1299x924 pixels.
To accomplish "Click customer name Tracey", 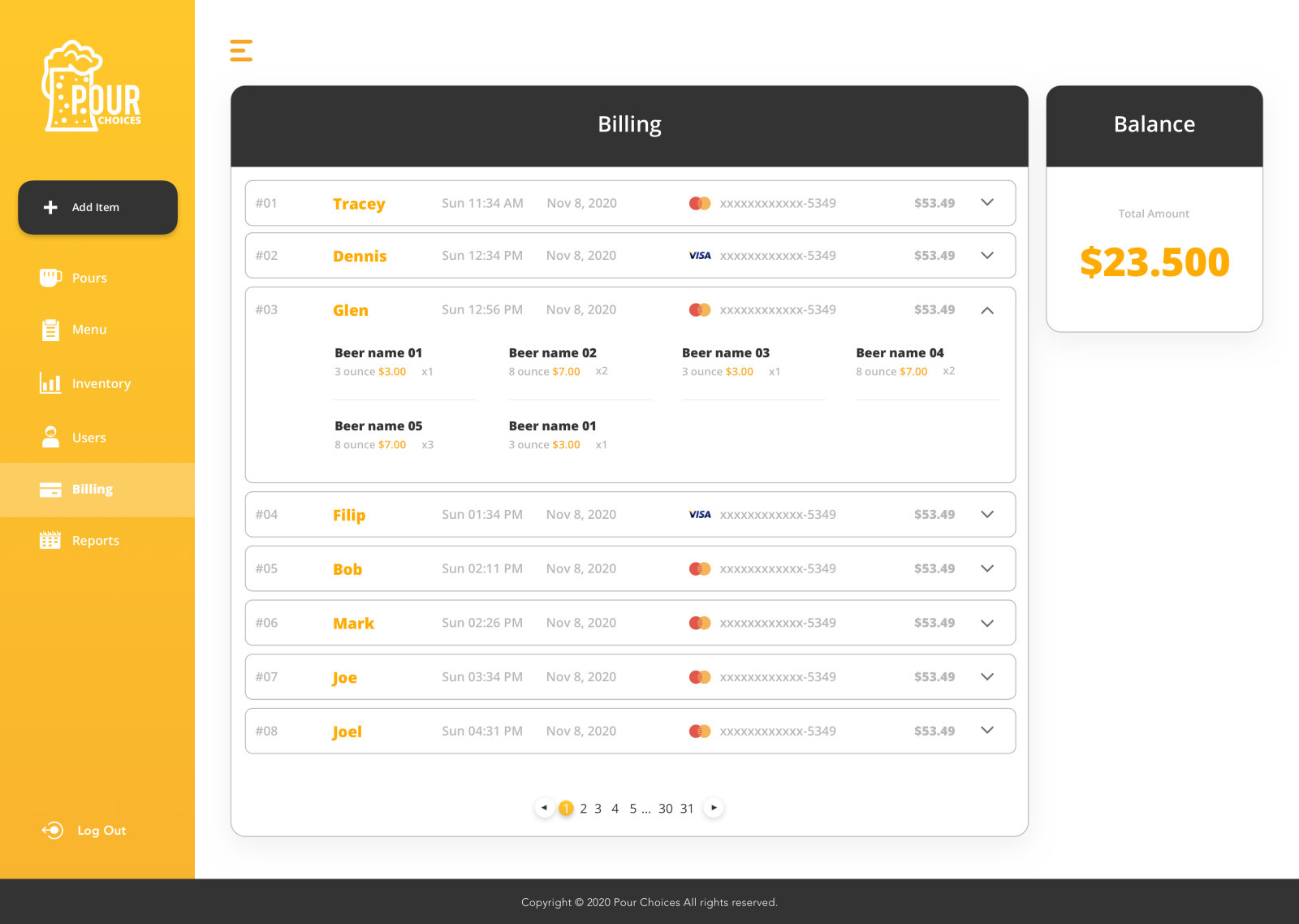I will pyautogui.click(x=359, y=204).
